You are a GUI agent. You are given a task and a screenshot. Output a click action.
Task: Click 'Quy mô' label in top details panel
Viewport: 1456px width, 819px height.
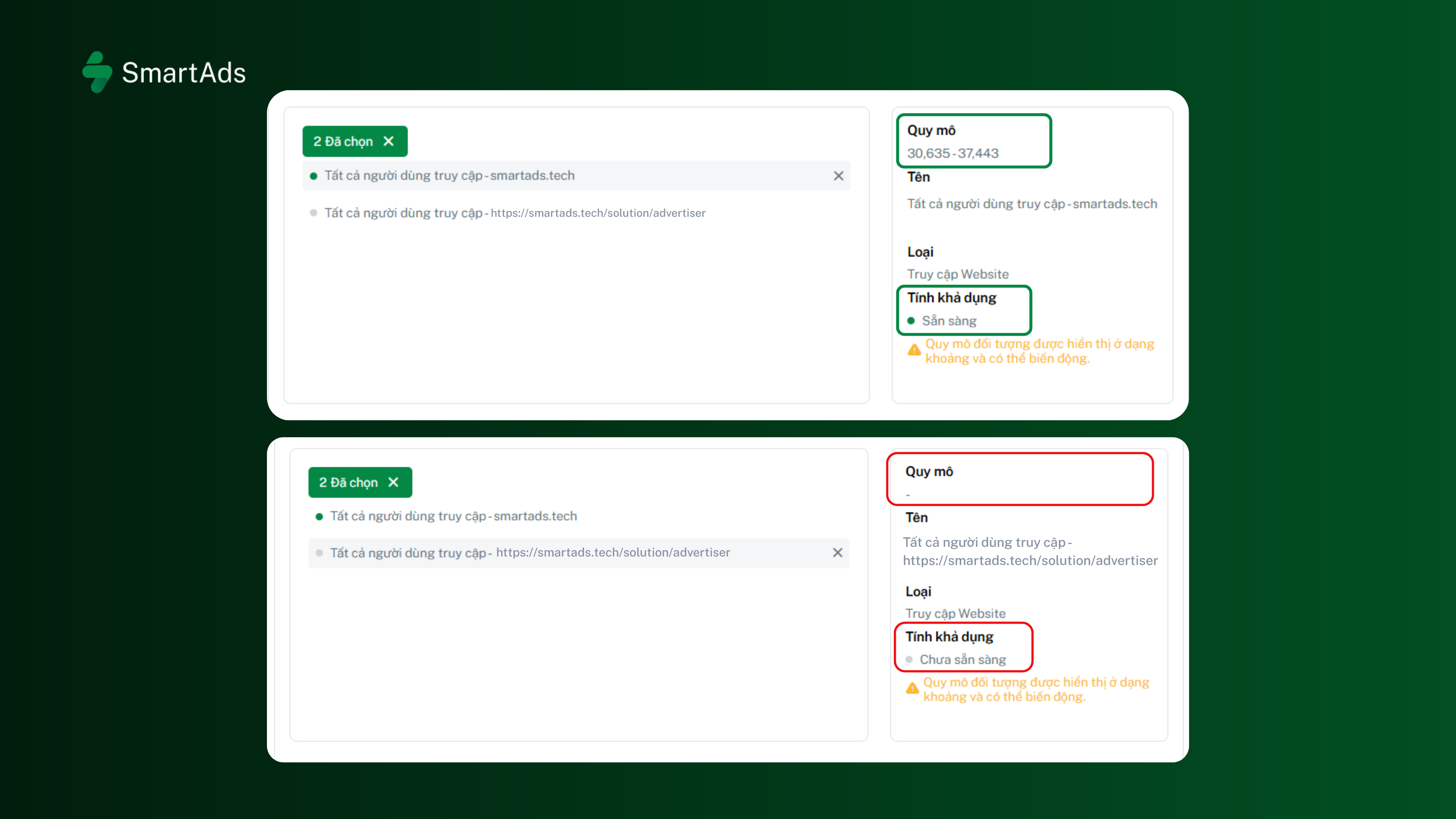931,131
